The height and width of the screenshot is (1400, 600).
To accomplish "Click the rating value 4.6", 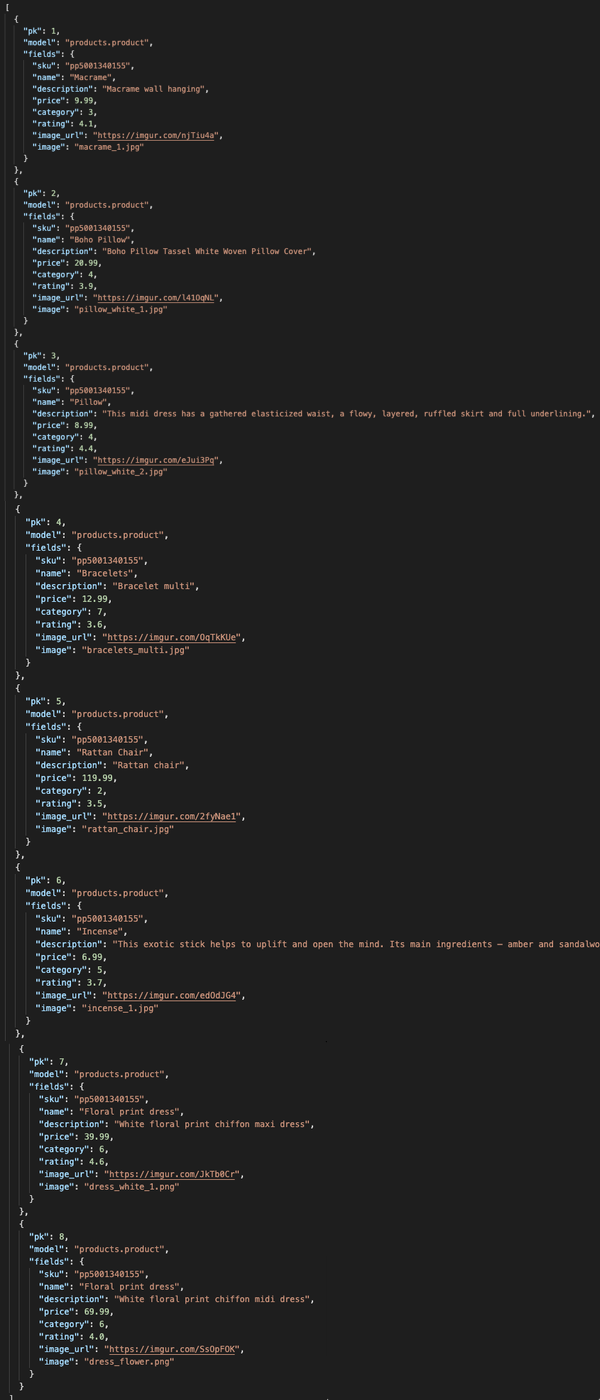I will pyautogui.click(x=97, y=1161).
